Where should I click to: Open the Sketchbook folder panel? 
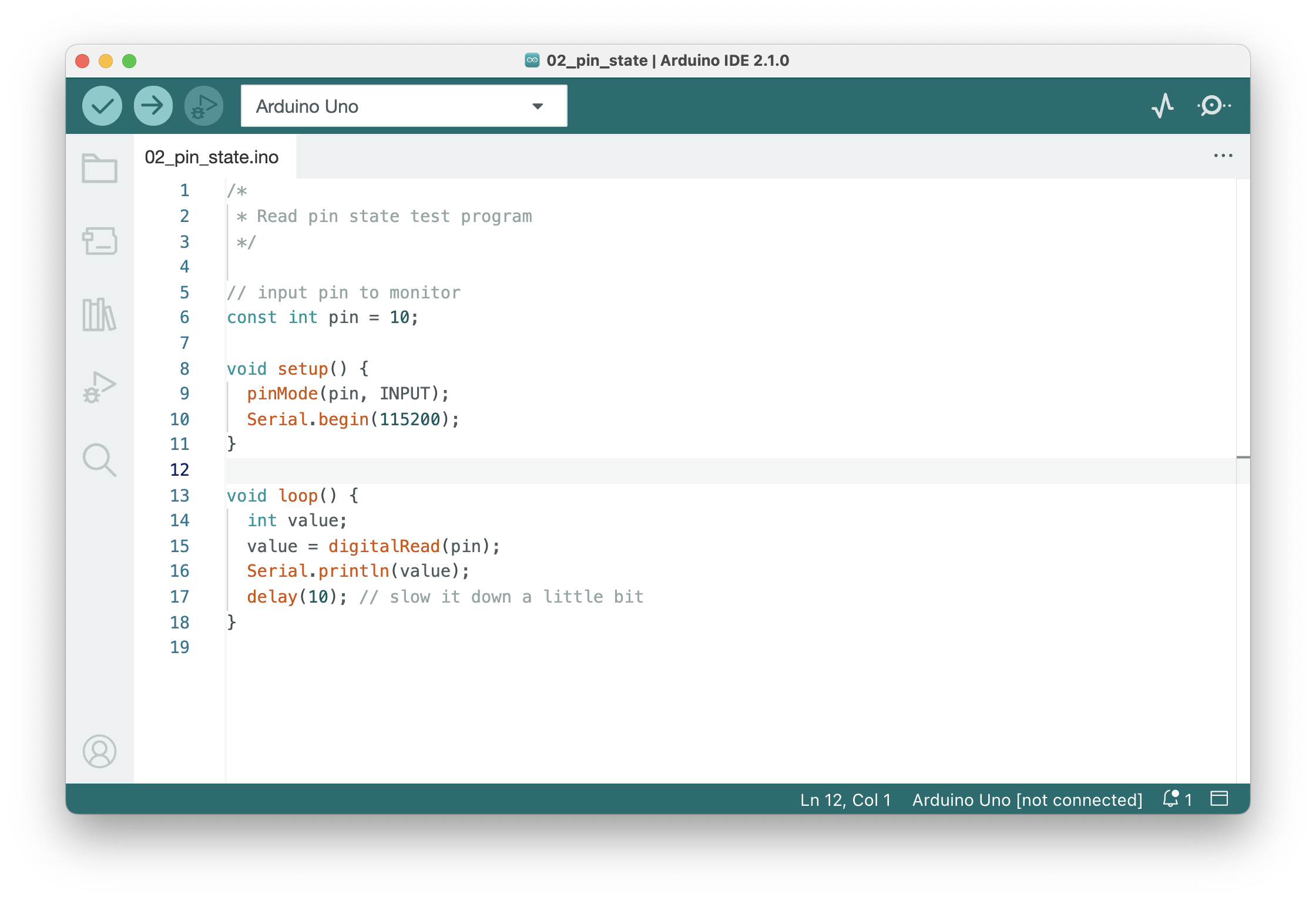[99, 169]
